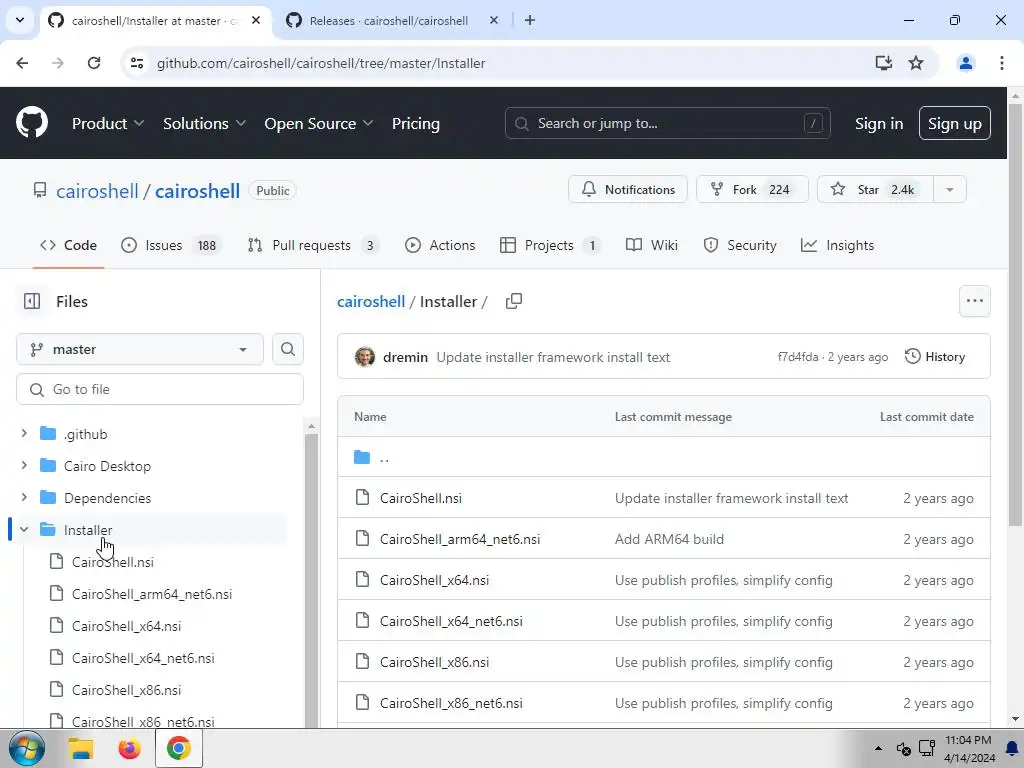Screen dimensions: 1024x768
Task: Click the Notifications button
Action: [628, 189]
